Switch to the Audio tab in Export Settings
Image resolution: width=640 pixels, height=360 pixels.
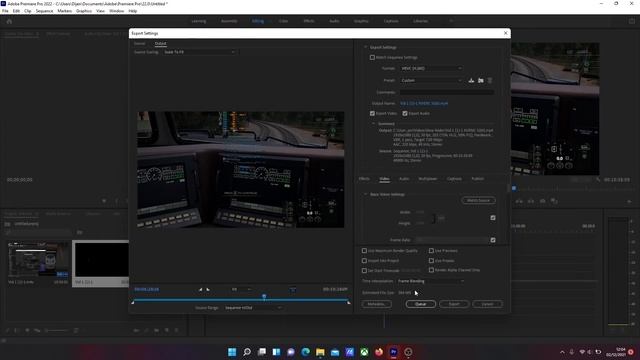click(x=404, y=179)
